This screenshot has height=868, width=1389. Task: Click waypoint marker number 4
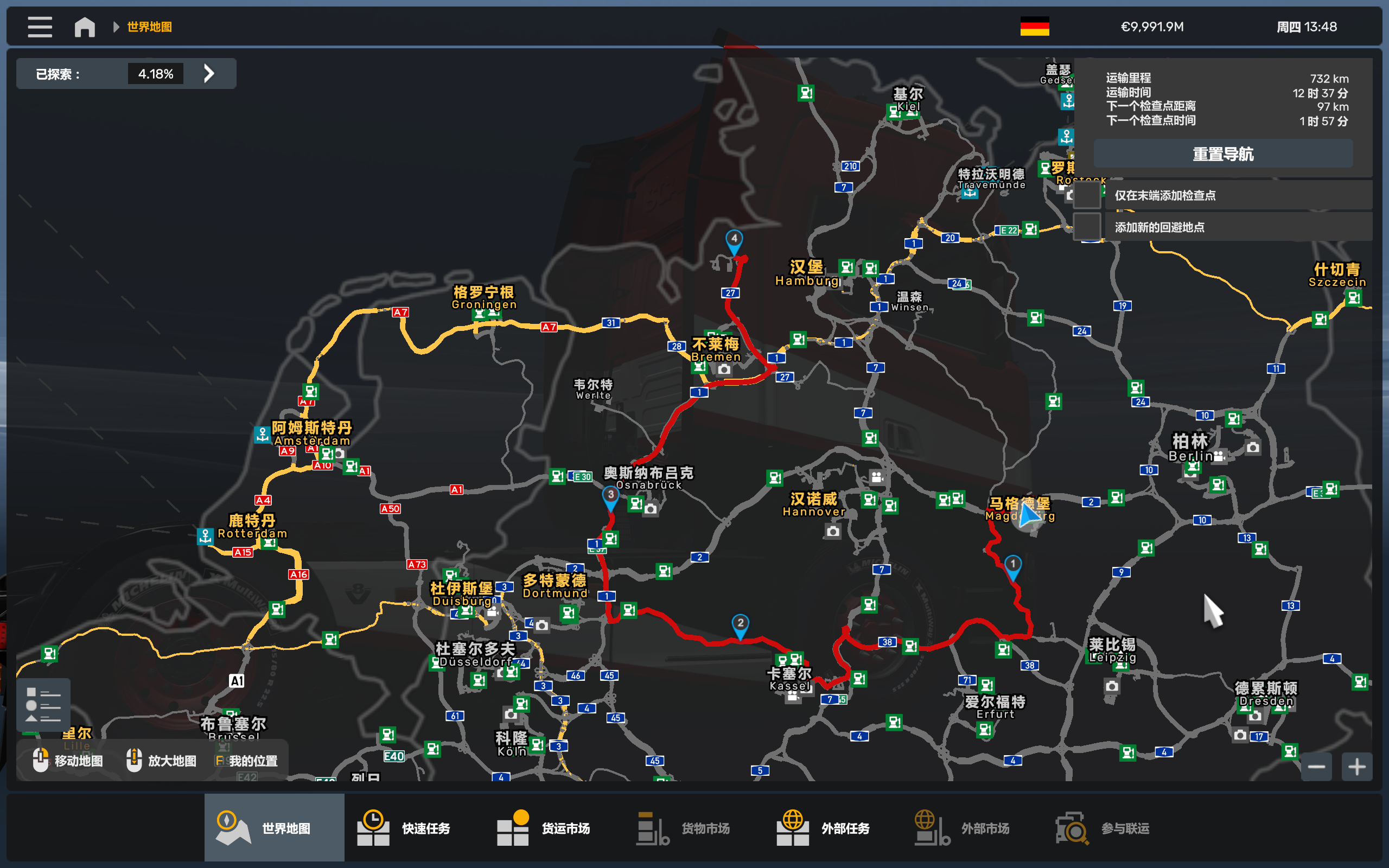(734, 240)
